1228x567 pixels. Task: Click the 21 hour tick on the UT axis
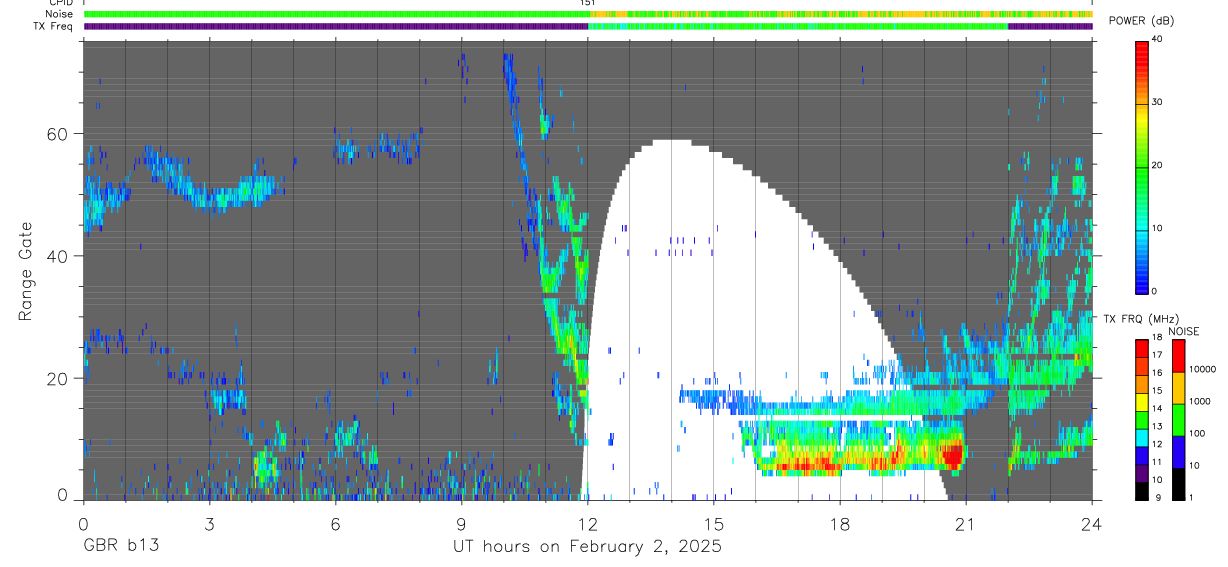(965, 522)
